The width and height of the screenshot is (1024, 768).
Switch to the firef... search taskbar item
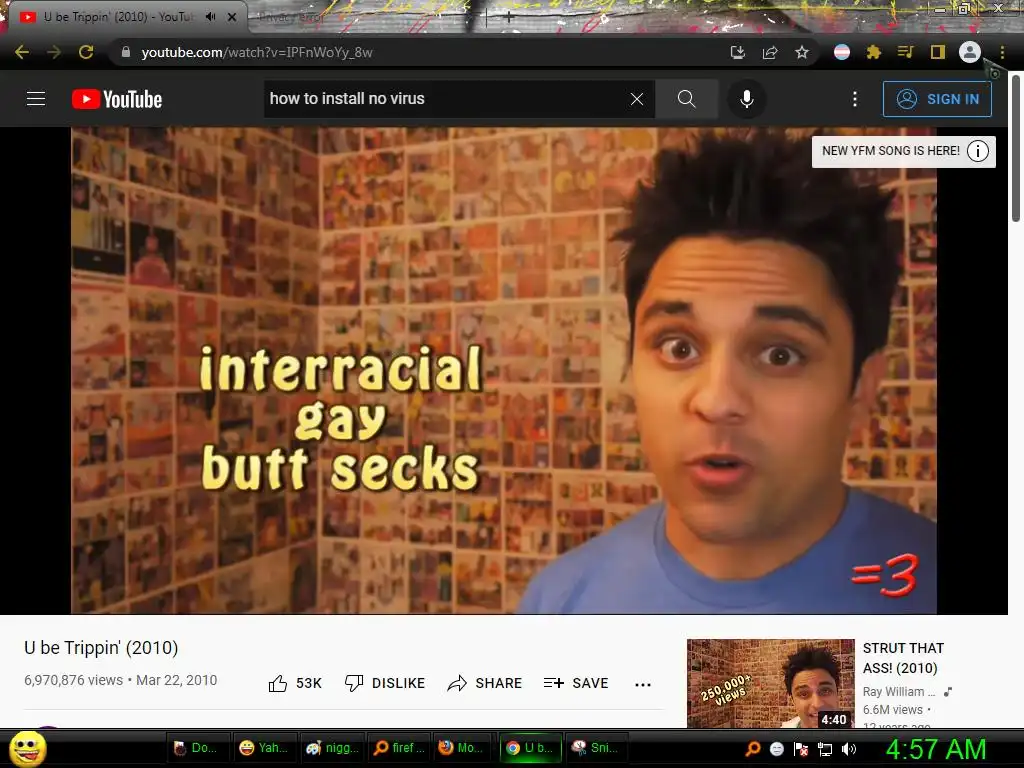tap(399, 748)
